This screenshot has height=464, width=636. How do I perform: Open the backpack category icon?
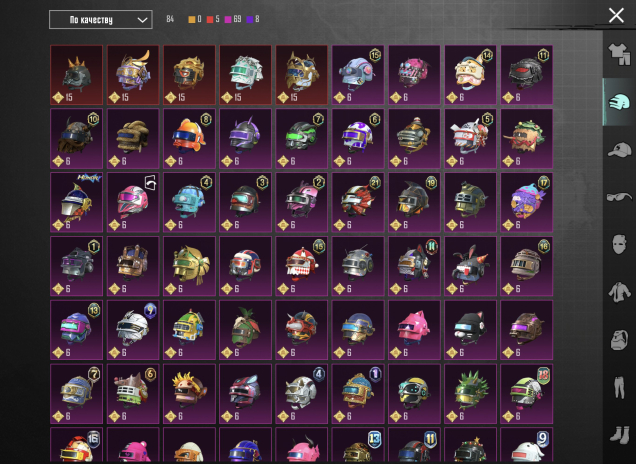click(x=619, y=339)
